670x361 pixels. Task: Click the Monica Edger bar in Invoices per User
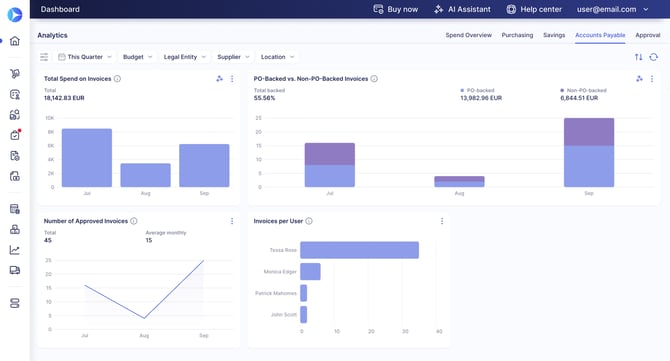[x=310, y=271]
